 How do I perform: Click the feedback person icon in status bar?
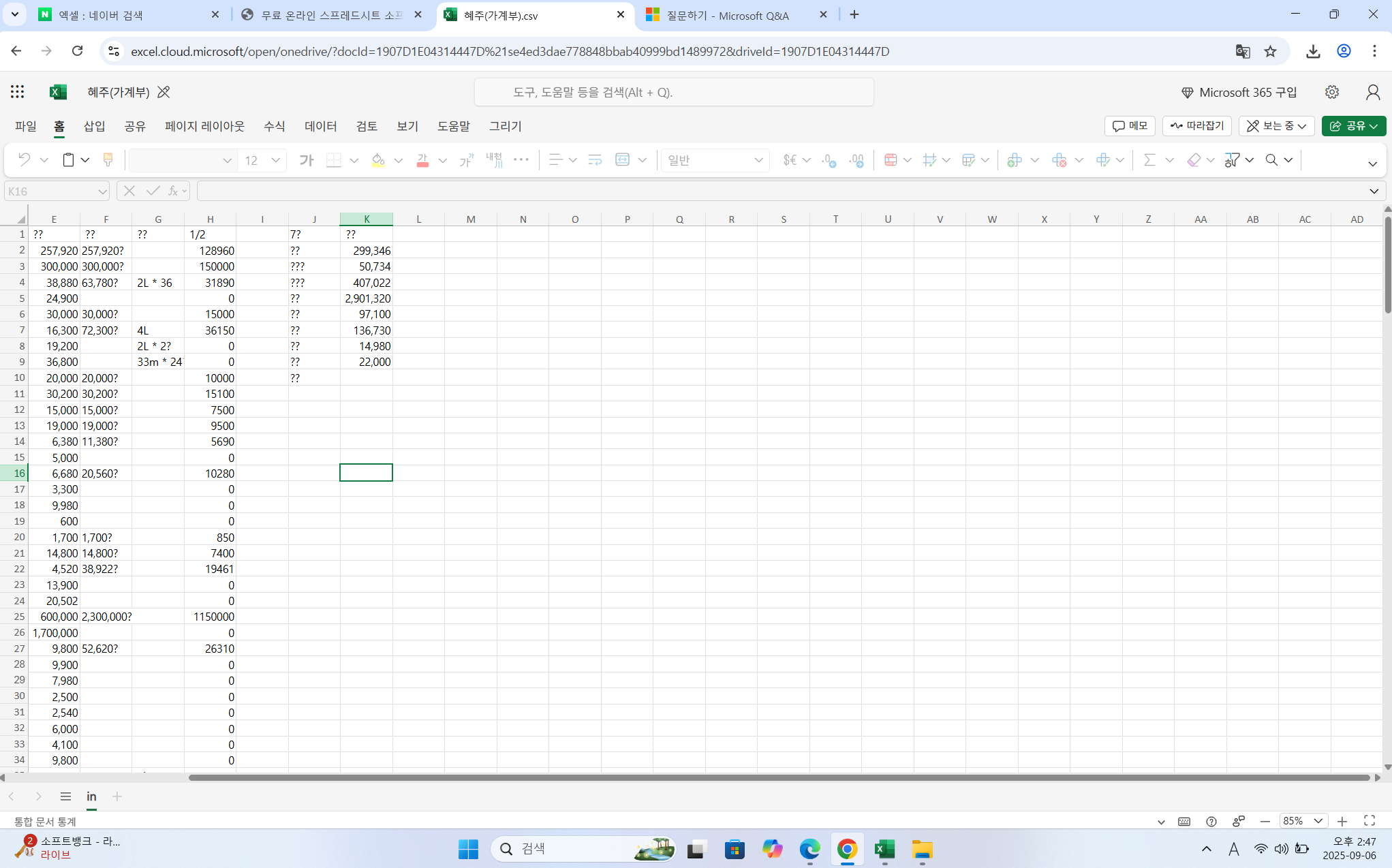point(1239,822)
